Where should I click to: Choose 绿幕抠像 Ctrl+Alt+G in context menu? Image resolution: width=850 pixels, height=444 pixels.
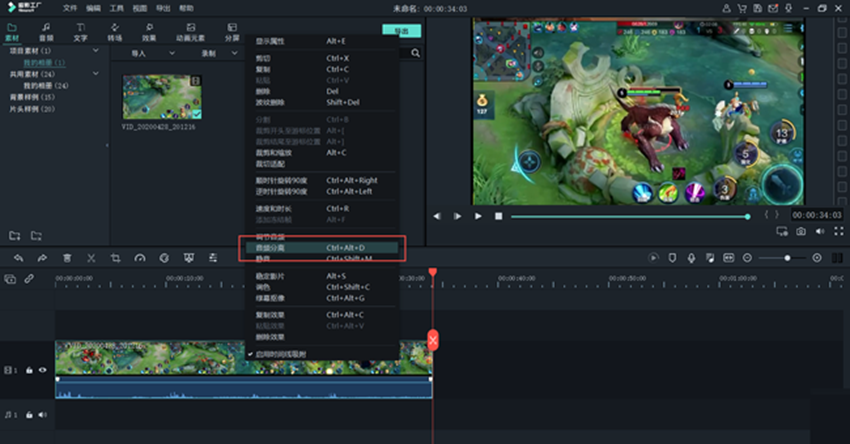(x=322, y=298)
